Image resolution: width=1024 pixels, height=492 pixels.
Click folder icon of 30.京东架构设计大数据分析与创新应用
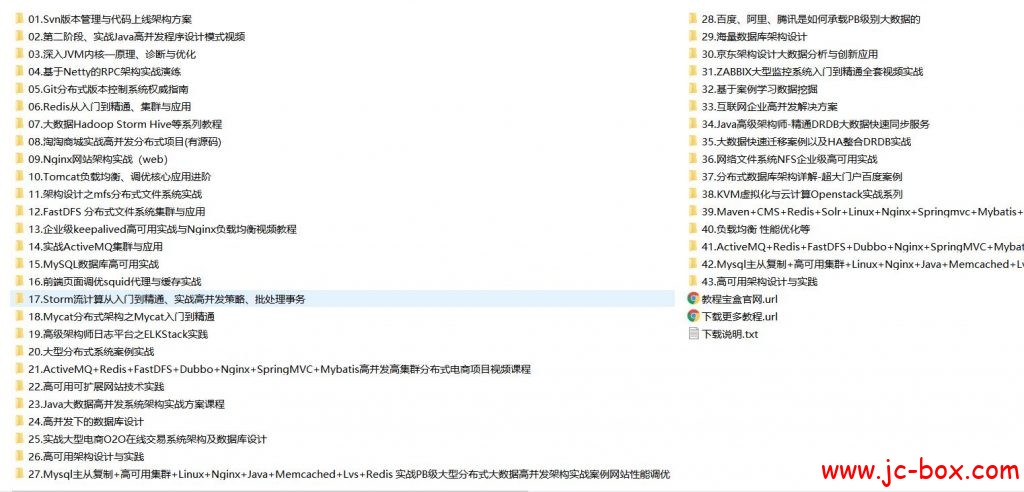click(693, 54)
